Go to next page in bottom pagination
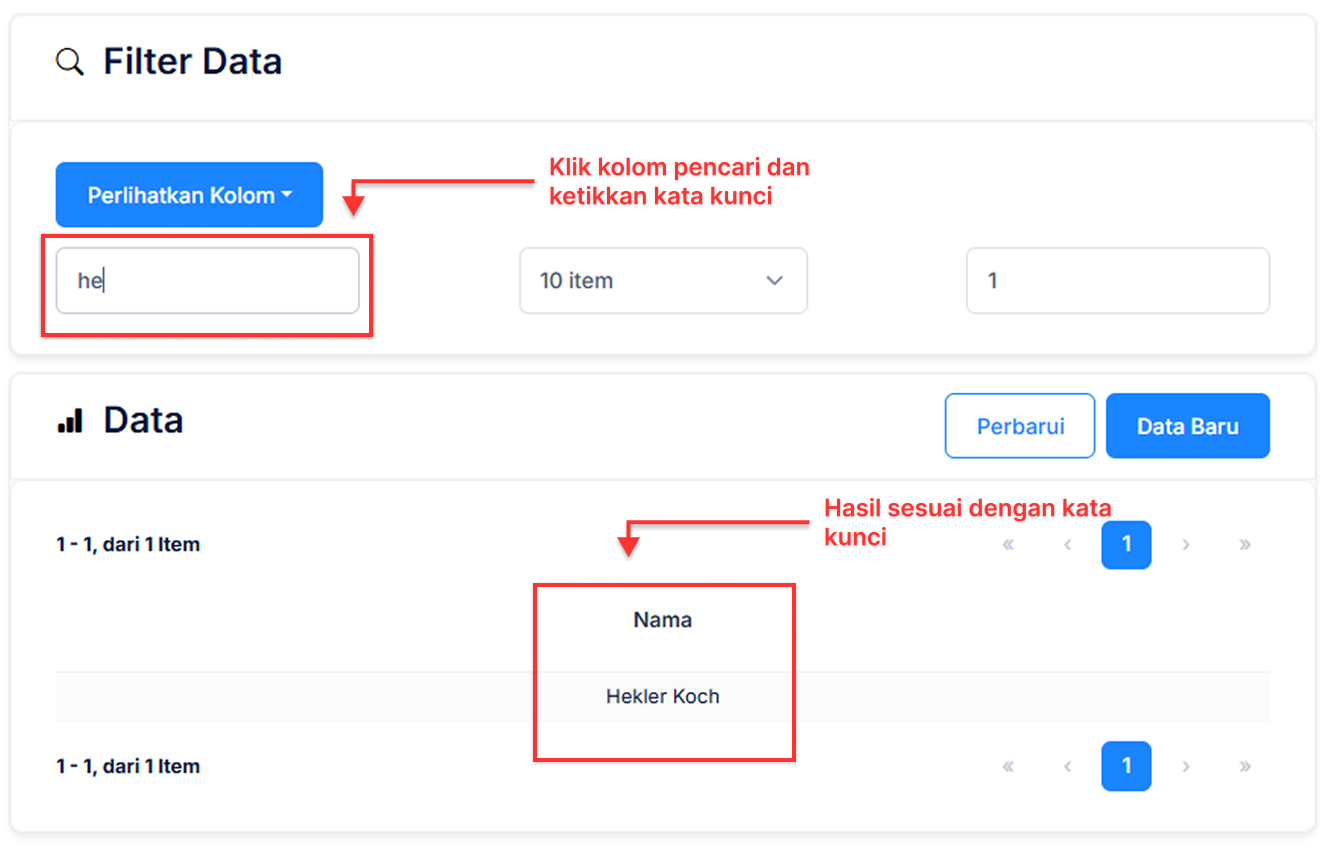This screenshot has height=852, width=1334. tap(1186, 767)
